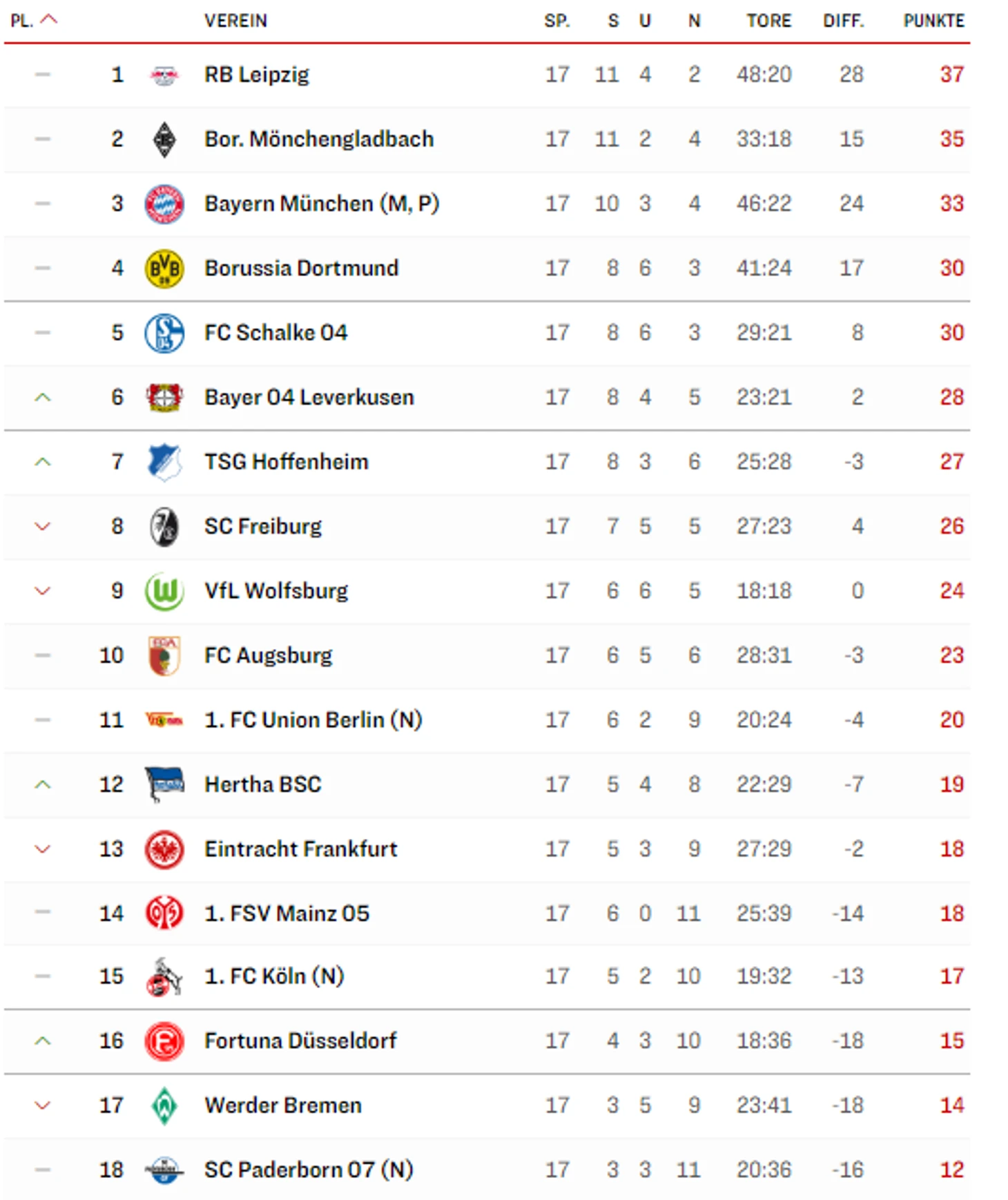
Task: Click the red down arrow beside SC Freiburg
Action: [43, 527]
